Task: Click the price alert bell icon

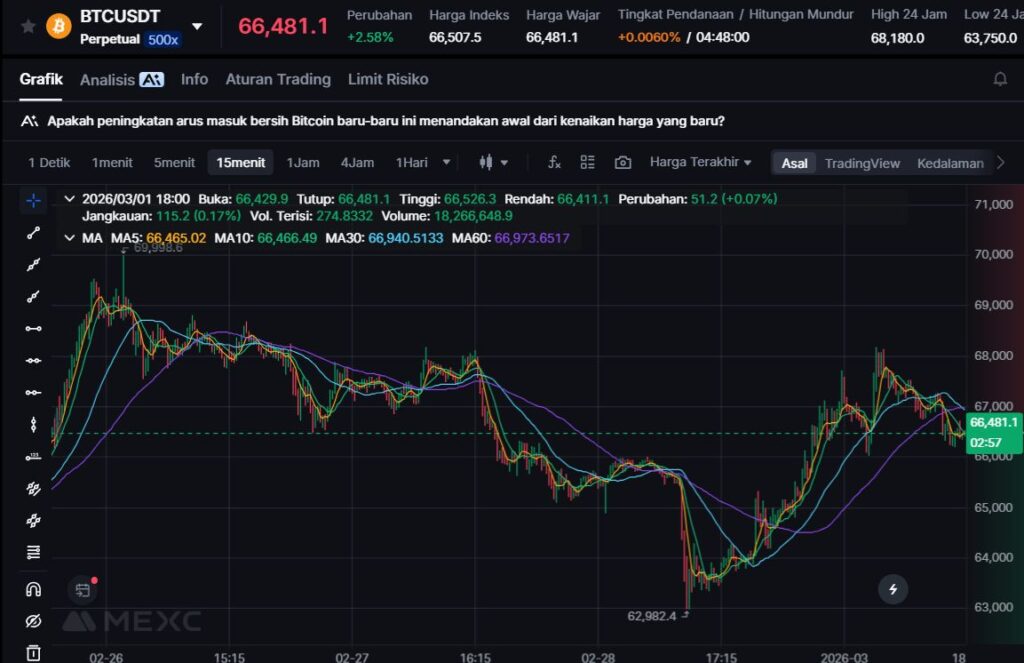Action: (999, 79)
